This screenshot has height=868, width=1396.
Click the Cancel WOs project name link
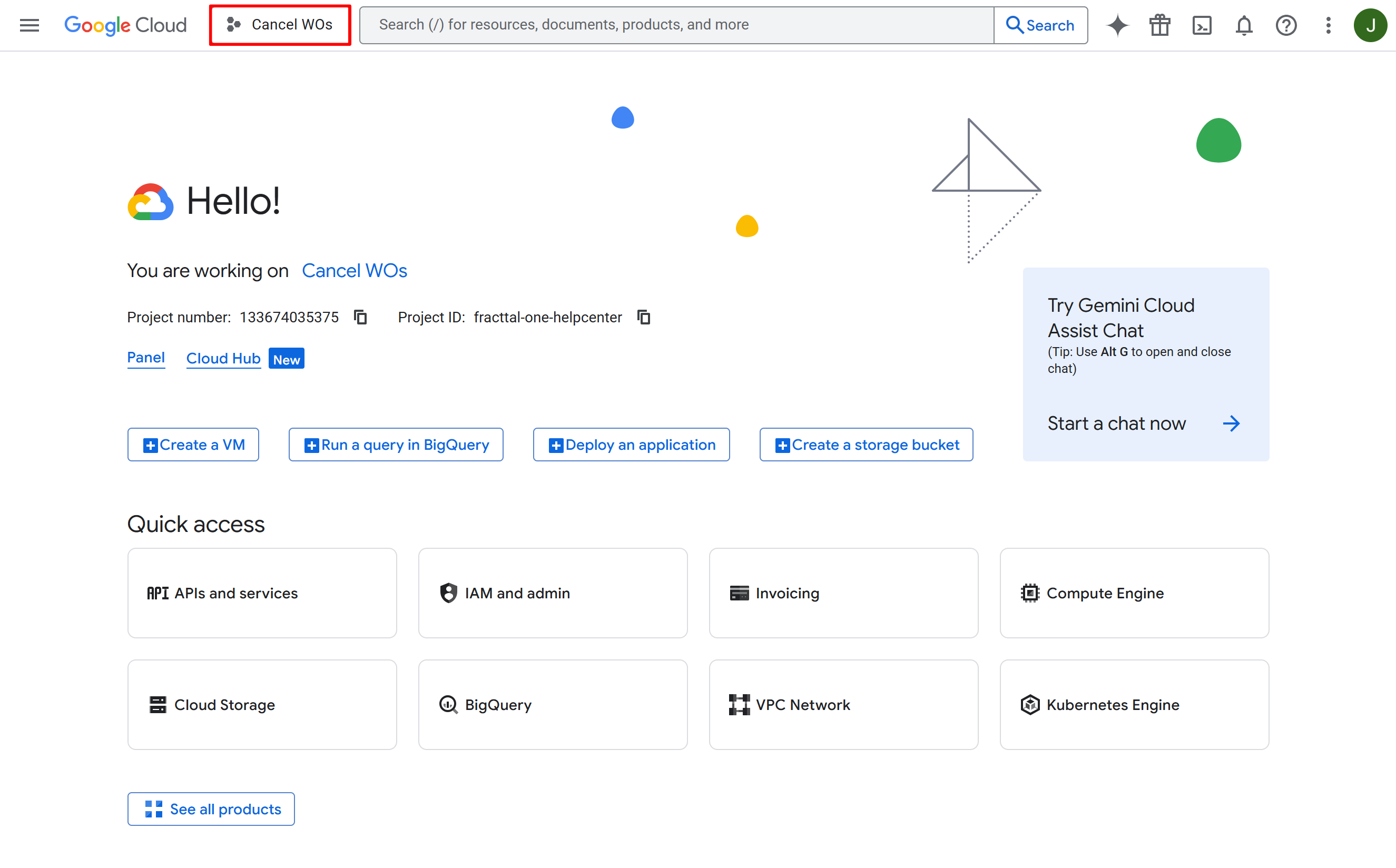click(x=354, y=271)
